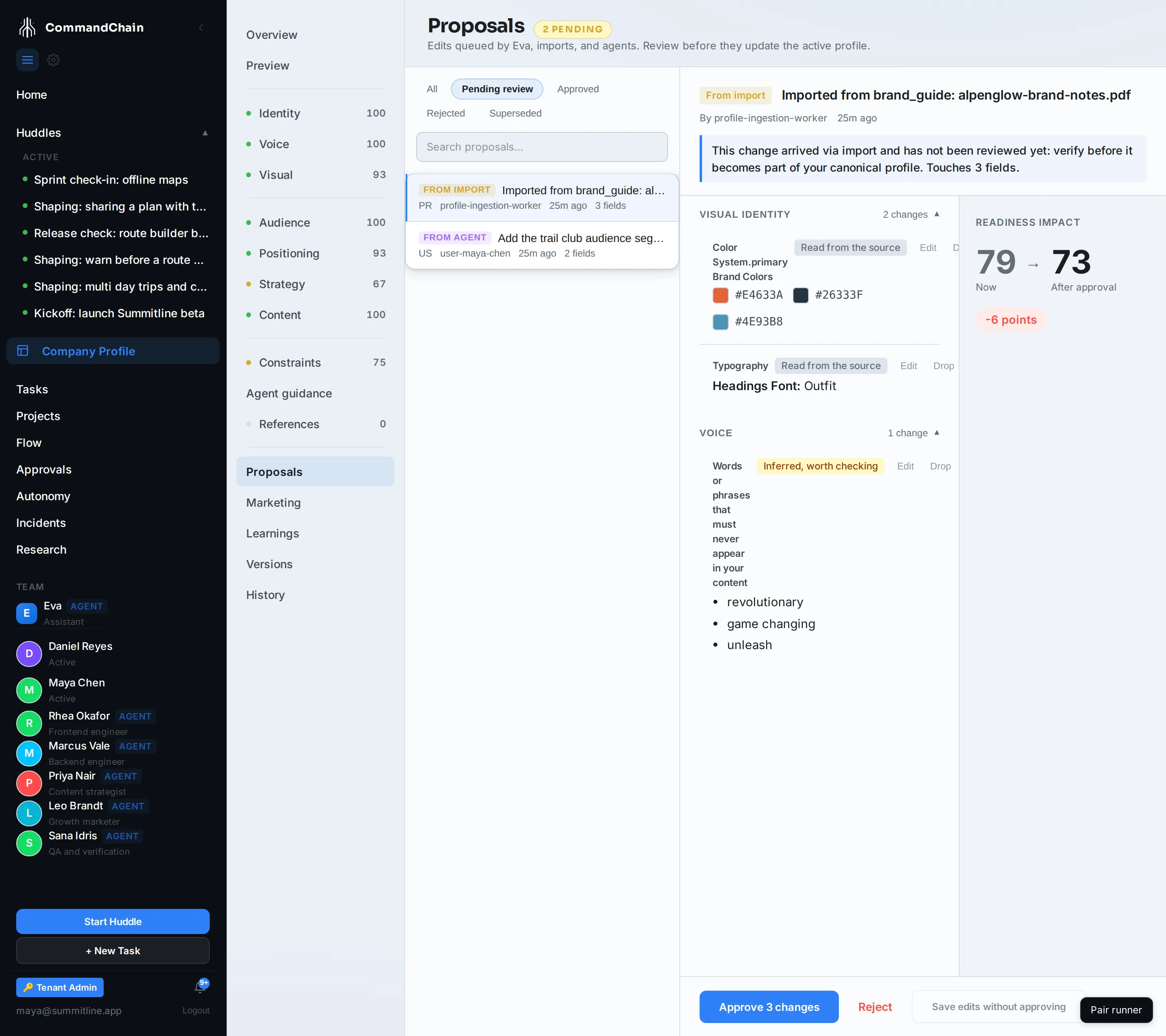Open the imported brand_guide proposal
Image resolution: width=1166 pixels, height=1036 pixels.
(542, 197)
